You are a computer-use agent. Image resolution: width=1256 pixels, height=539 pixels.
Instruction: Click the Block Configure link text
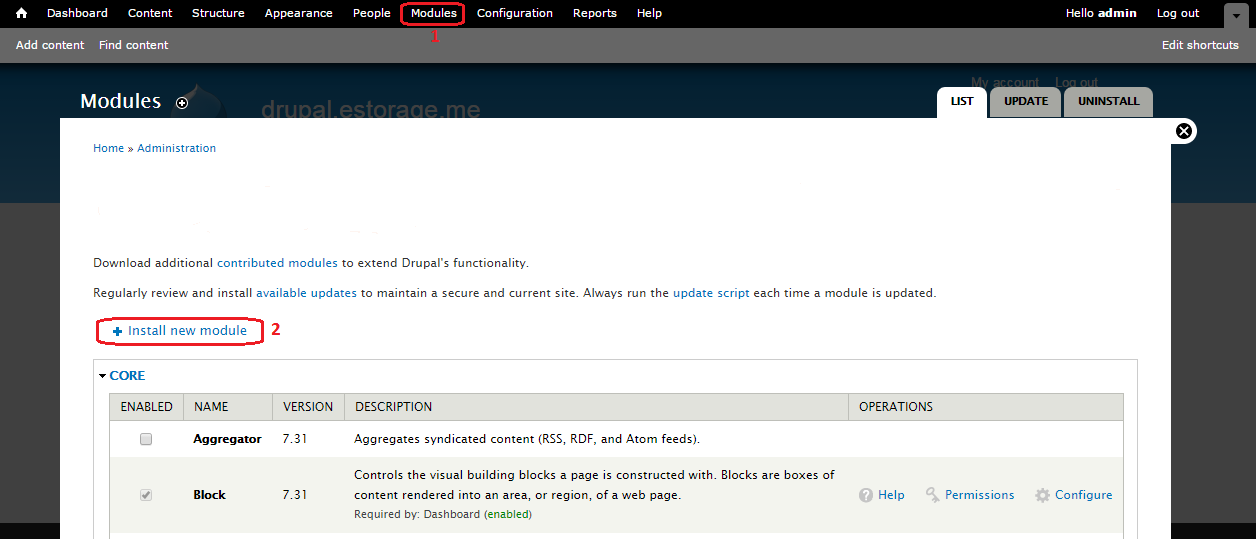tap(1084, 495)
